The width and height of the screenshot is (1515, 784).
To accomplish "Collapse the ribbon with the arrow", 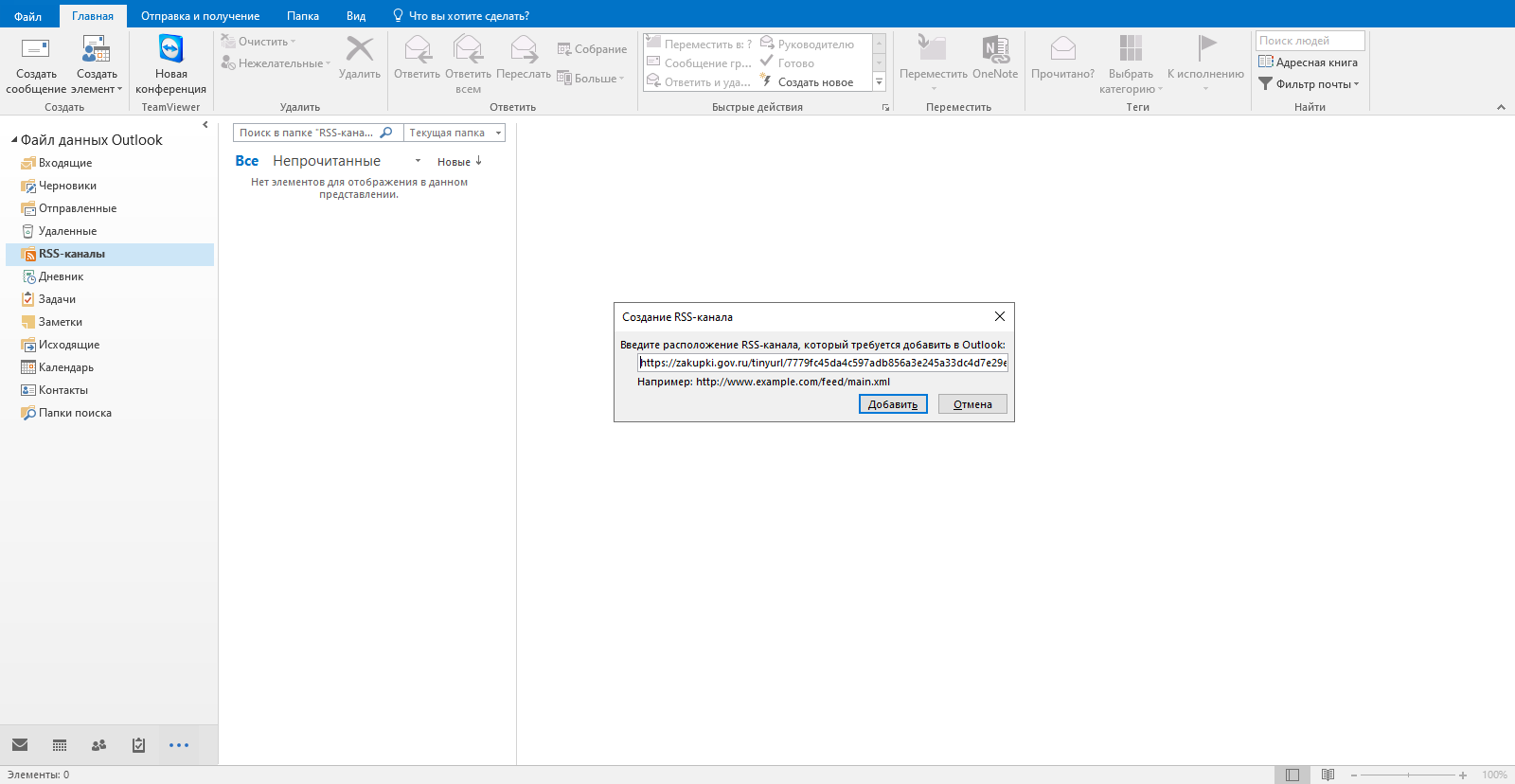I will click(x=1501, y=108).
